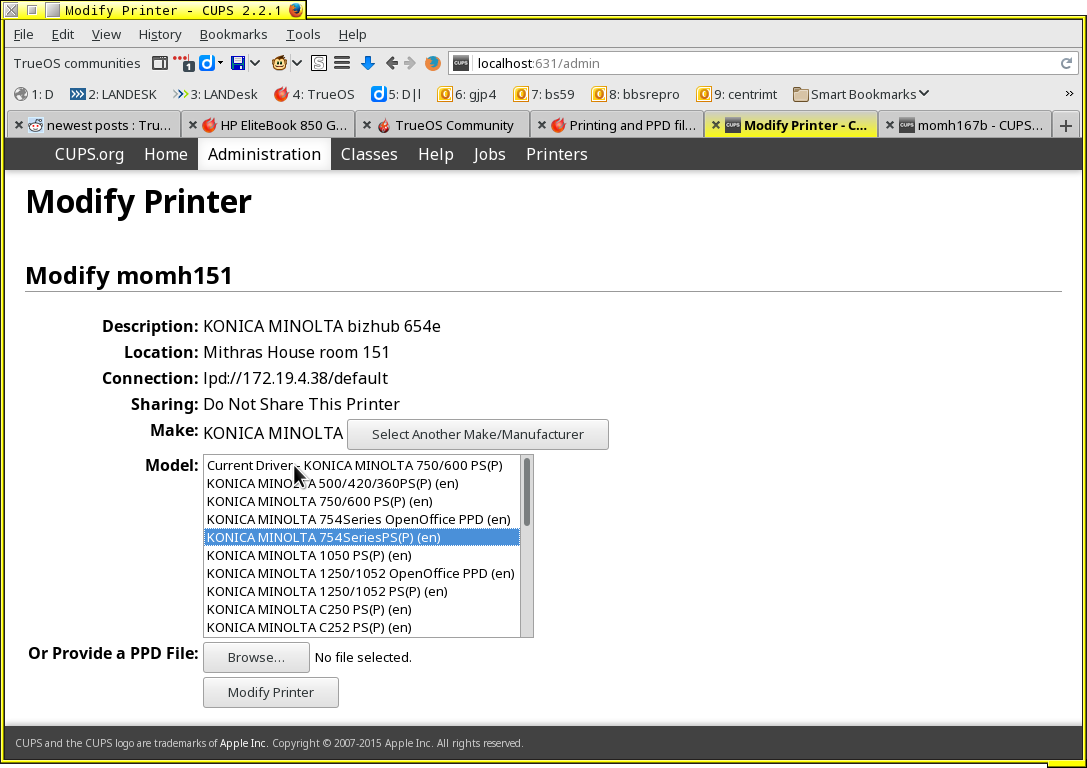Open dropdown arrow beside Disqus icon

point(220,63)
